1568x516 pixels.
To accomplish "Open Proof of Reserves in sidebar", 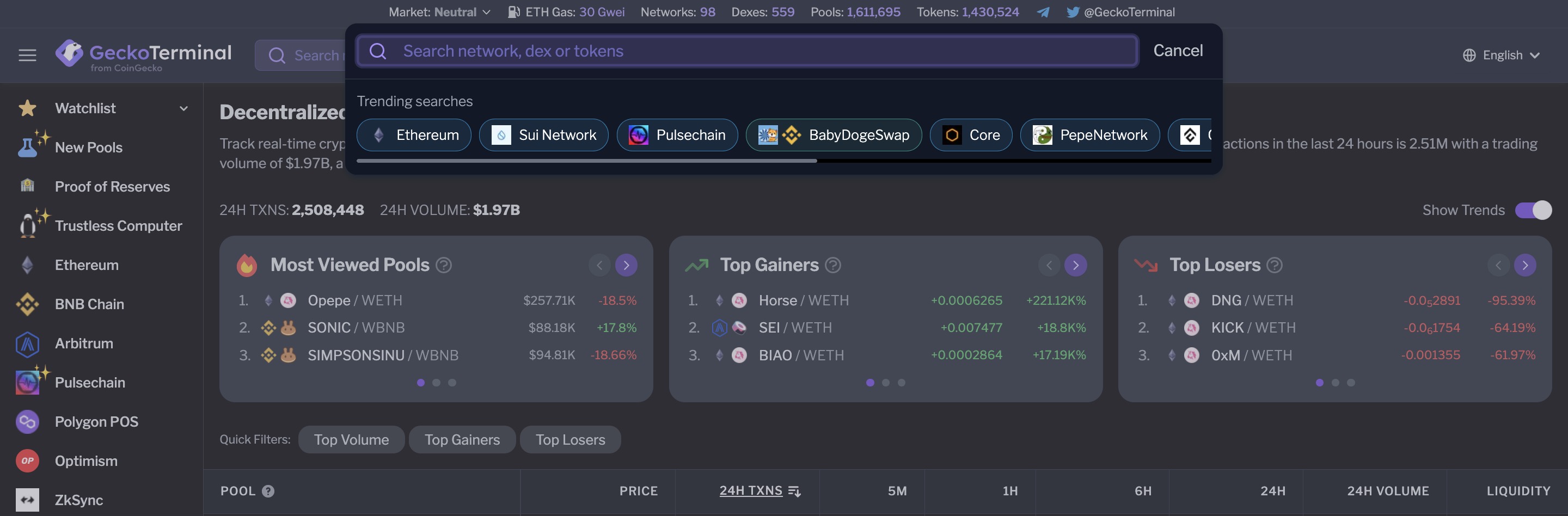I will pos(112,186).
